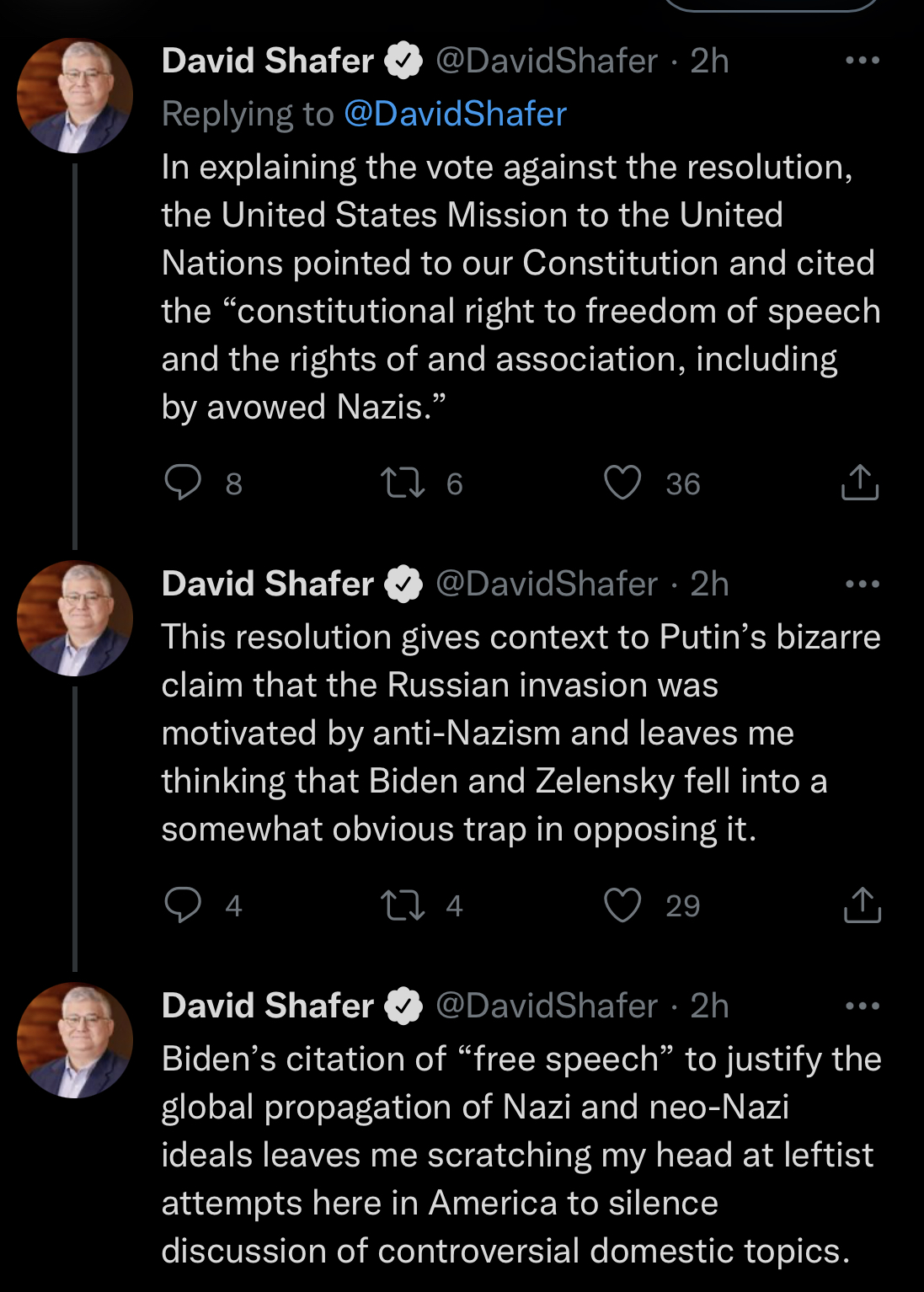Open more options on the first tweet
The height and width of the screenshot is (1292, 924).
[x=863, y=61]
